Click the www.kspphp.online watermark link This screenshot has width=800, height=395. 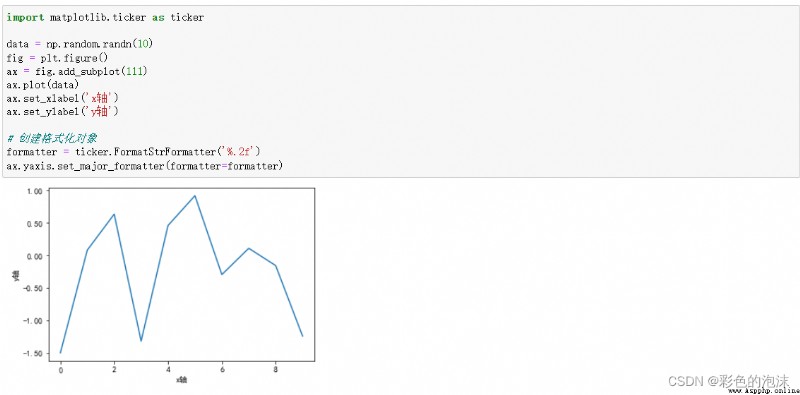pyautogui.click(x=763, y=390)
